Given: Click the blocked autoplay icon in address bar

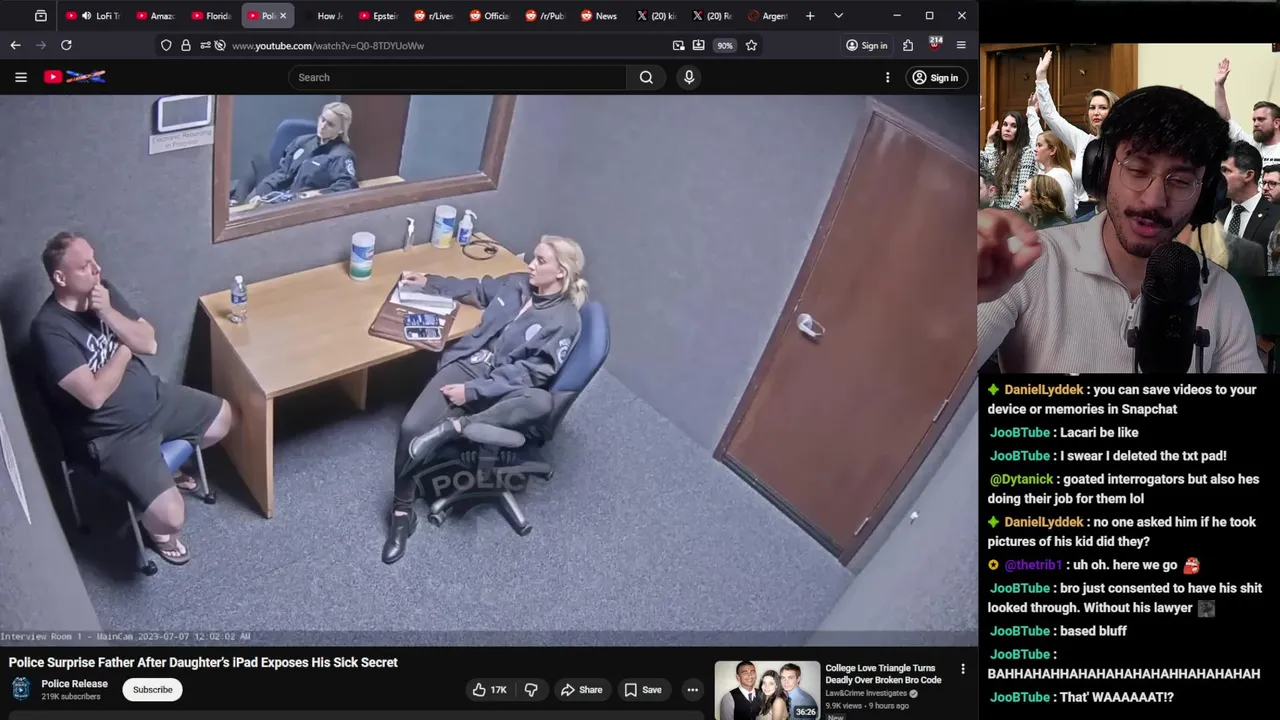Looking at the screenshot, I should pyautogui.click(x=220, y=45).
